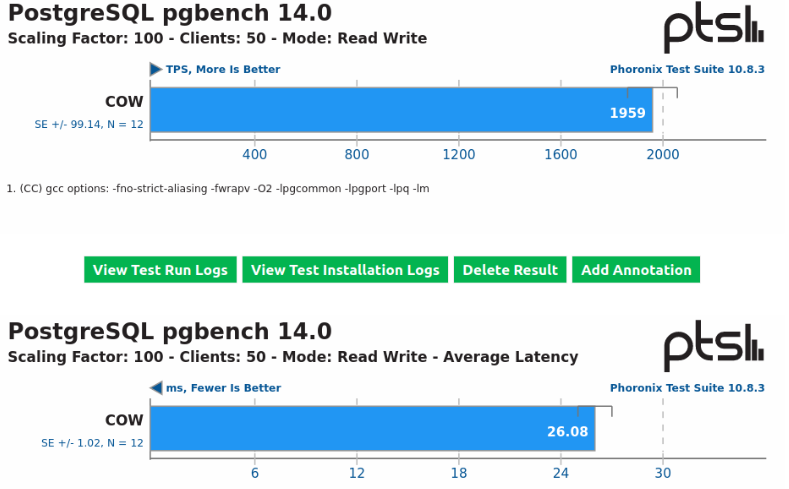Click the blue bar showing 26.08 ms
Image resolution: width=789 pixels, height=489 pixels.
tap(372, 429)
